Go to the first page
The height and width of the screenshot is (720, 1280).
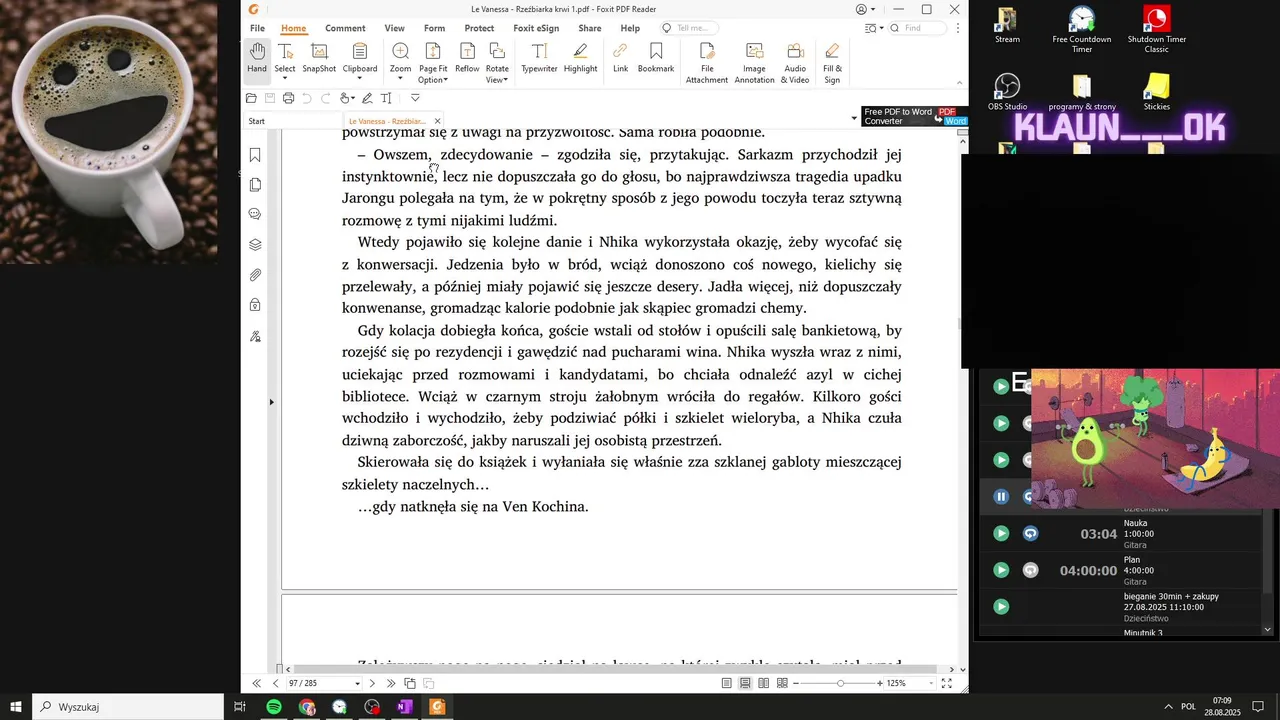[257, 683]
